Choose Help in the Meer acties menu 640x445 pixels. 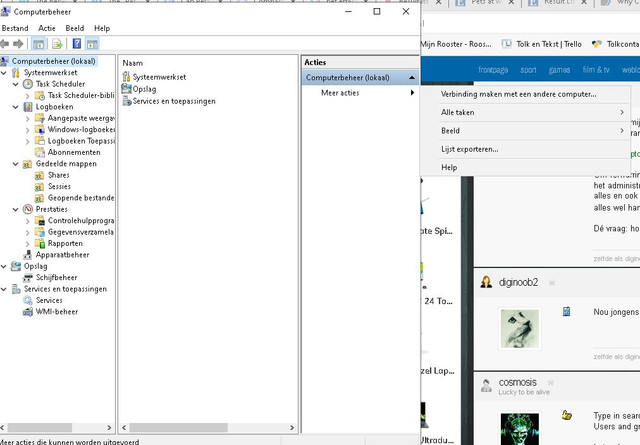tap(526, 167)
